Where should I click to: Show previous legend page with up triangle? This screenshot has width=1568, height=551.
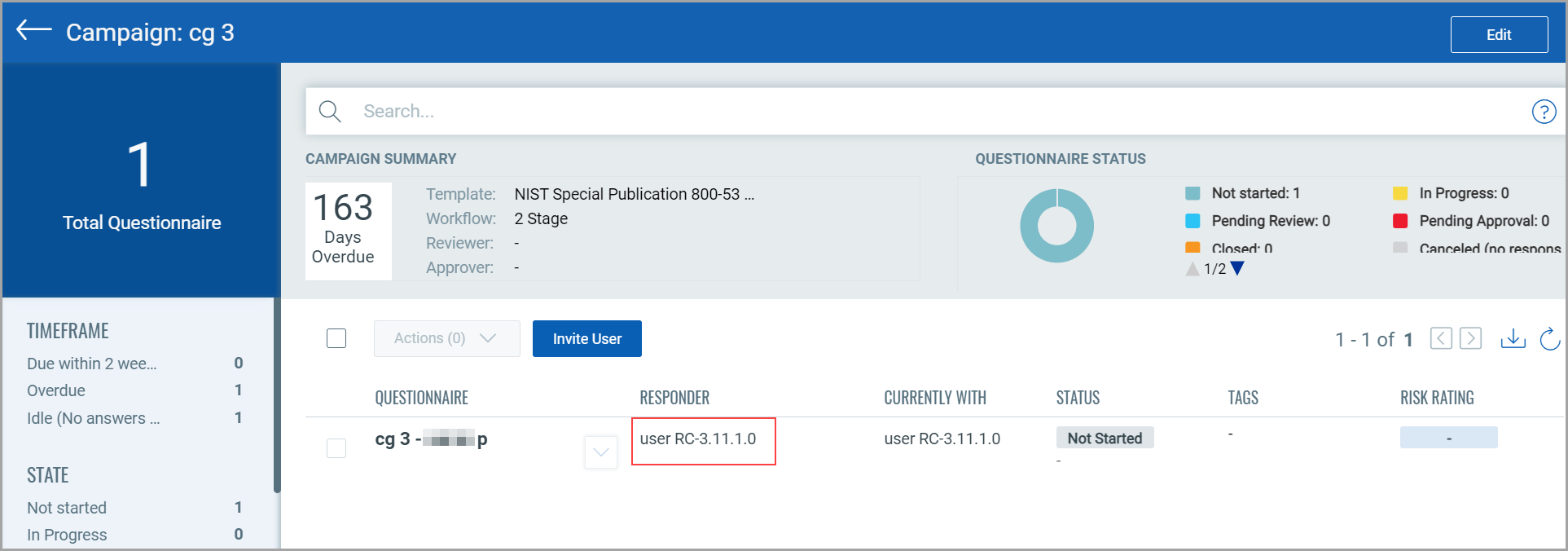[x=1192, y=269]
